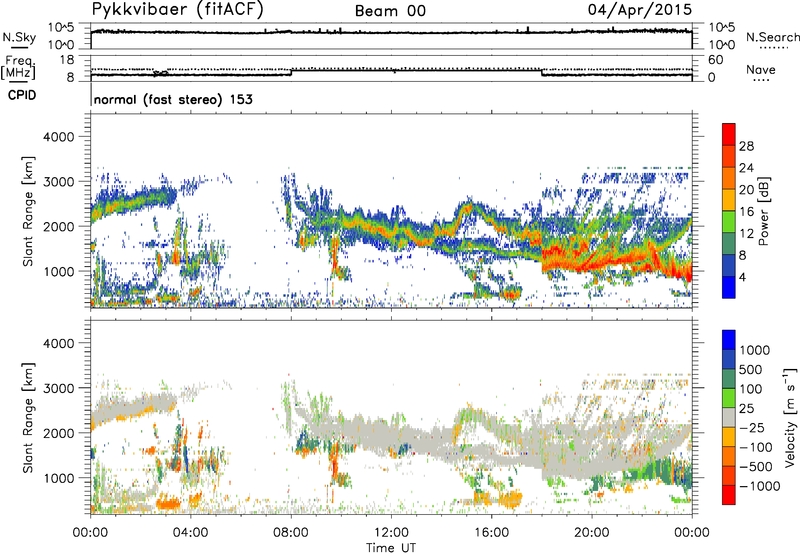Click the 'Freq. [MHz]' axis label

pos(18,67)
